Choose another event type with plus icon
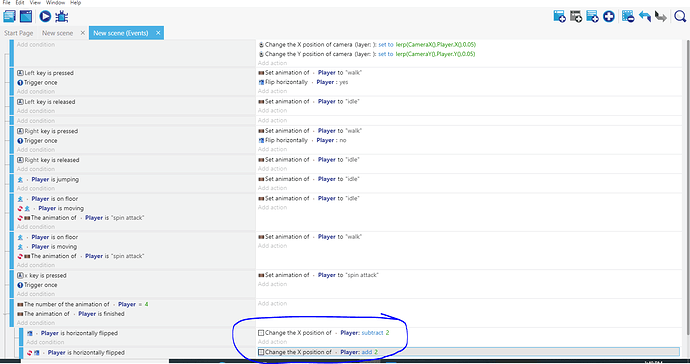 coord(609,16)
